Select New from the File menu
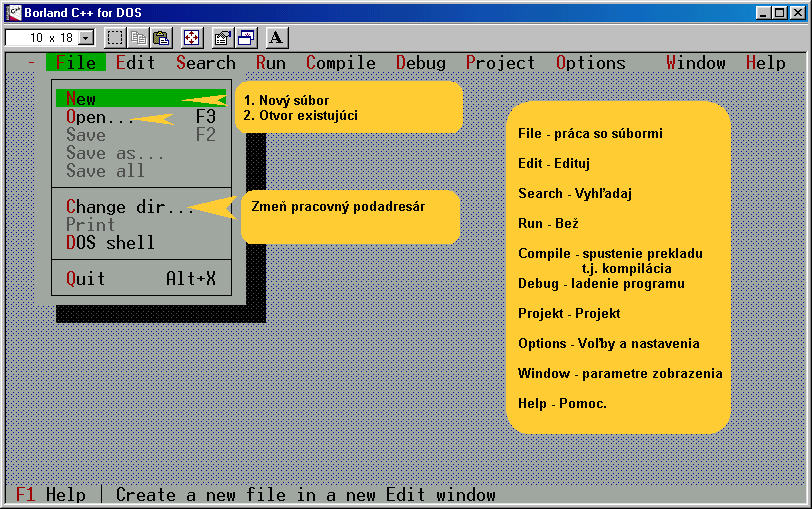812x509 pixels. [x=81, y=99]
